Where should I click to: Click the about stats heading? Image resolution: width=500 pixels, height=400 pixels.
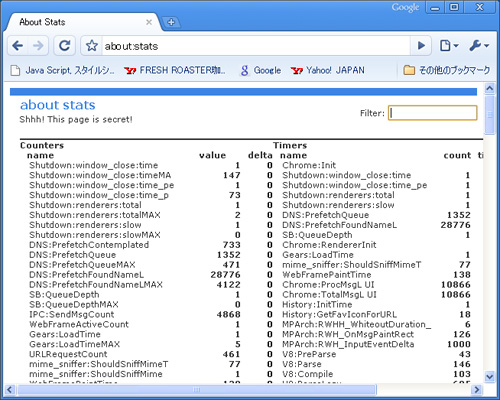click(58, 105)
